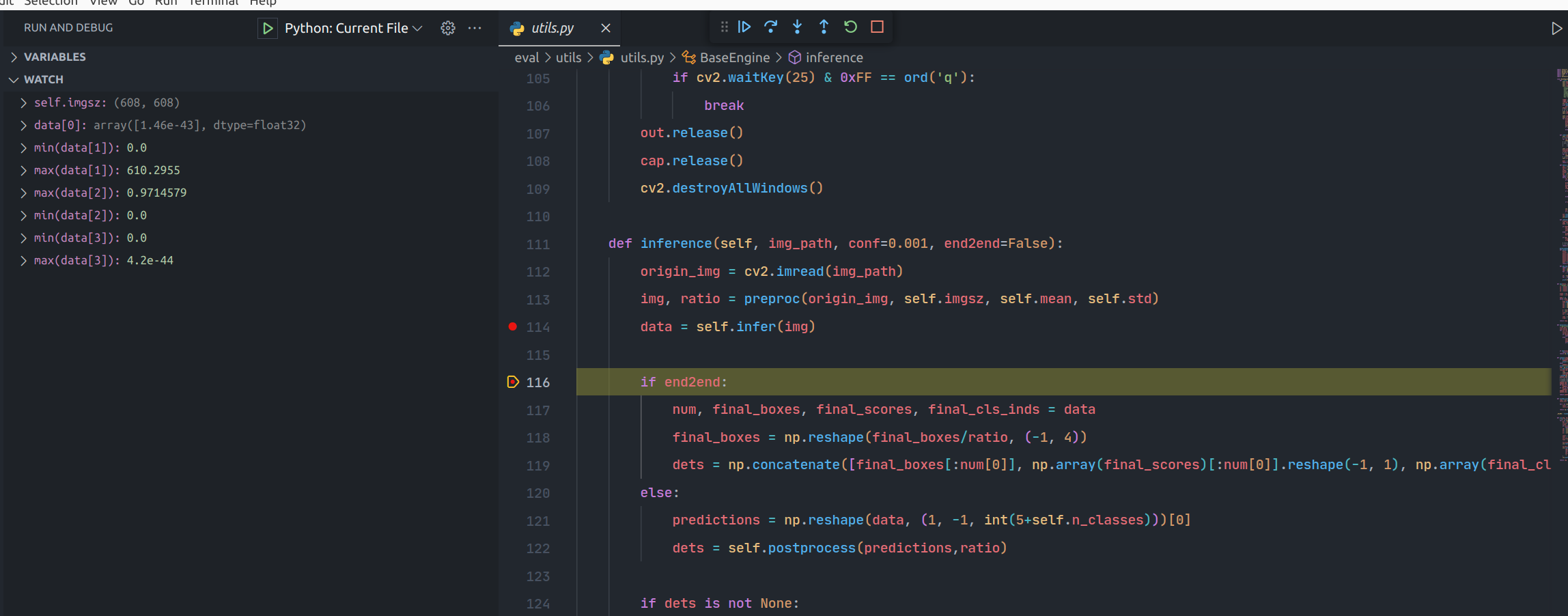
Task: Click the inference breadcrumb
Action: [835, 57]
